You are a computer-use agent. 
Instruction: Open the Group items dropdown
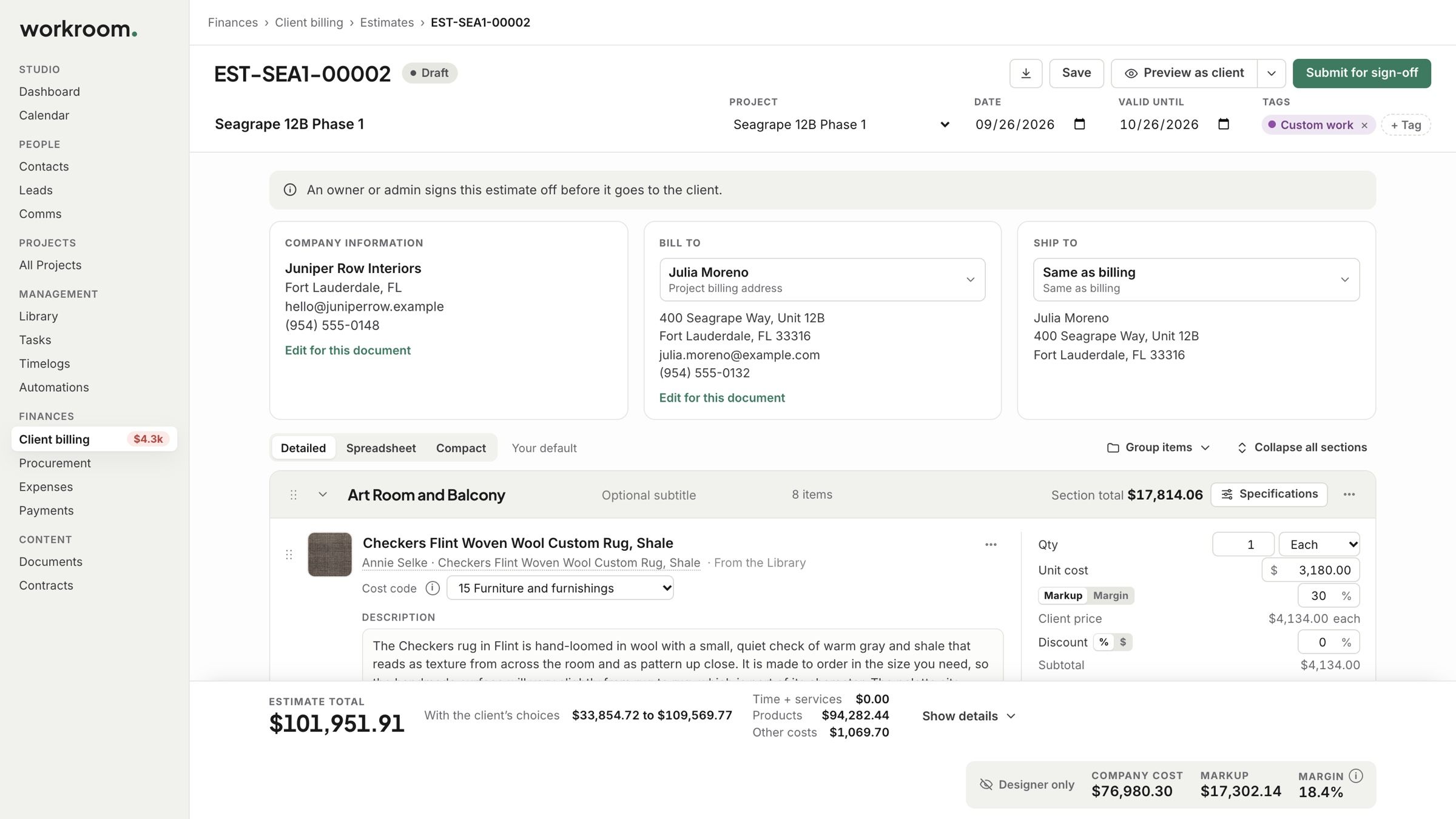(x=1158, y=448)
